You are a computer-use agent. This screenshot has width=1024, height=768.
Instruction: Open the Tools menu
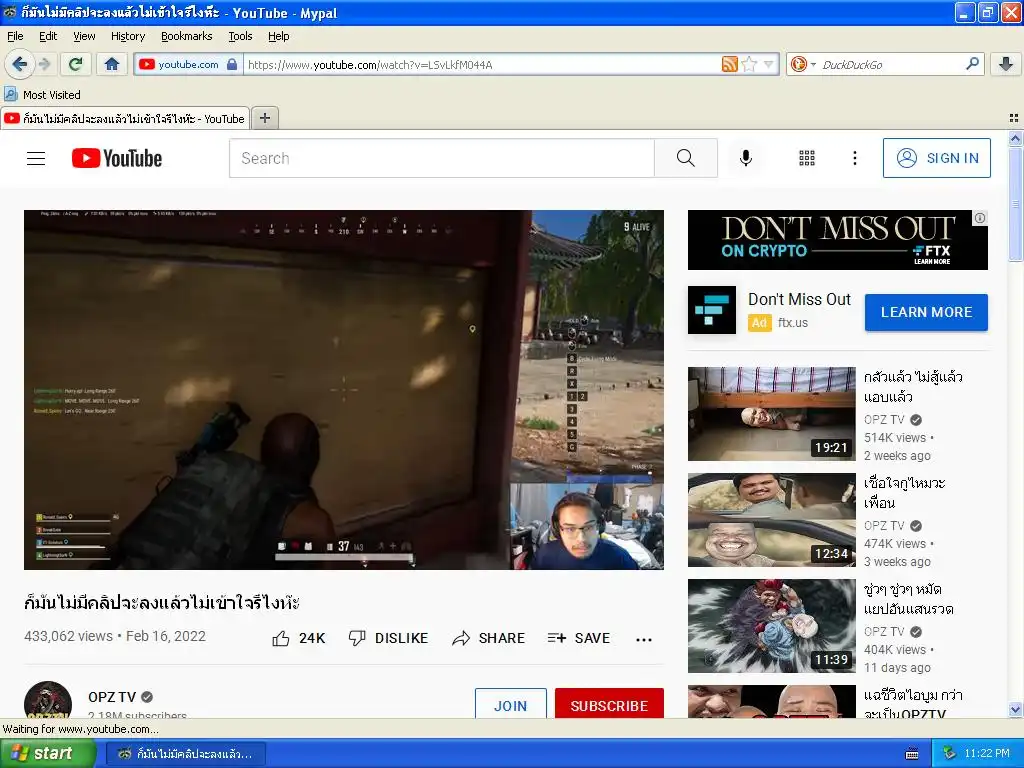240,36
